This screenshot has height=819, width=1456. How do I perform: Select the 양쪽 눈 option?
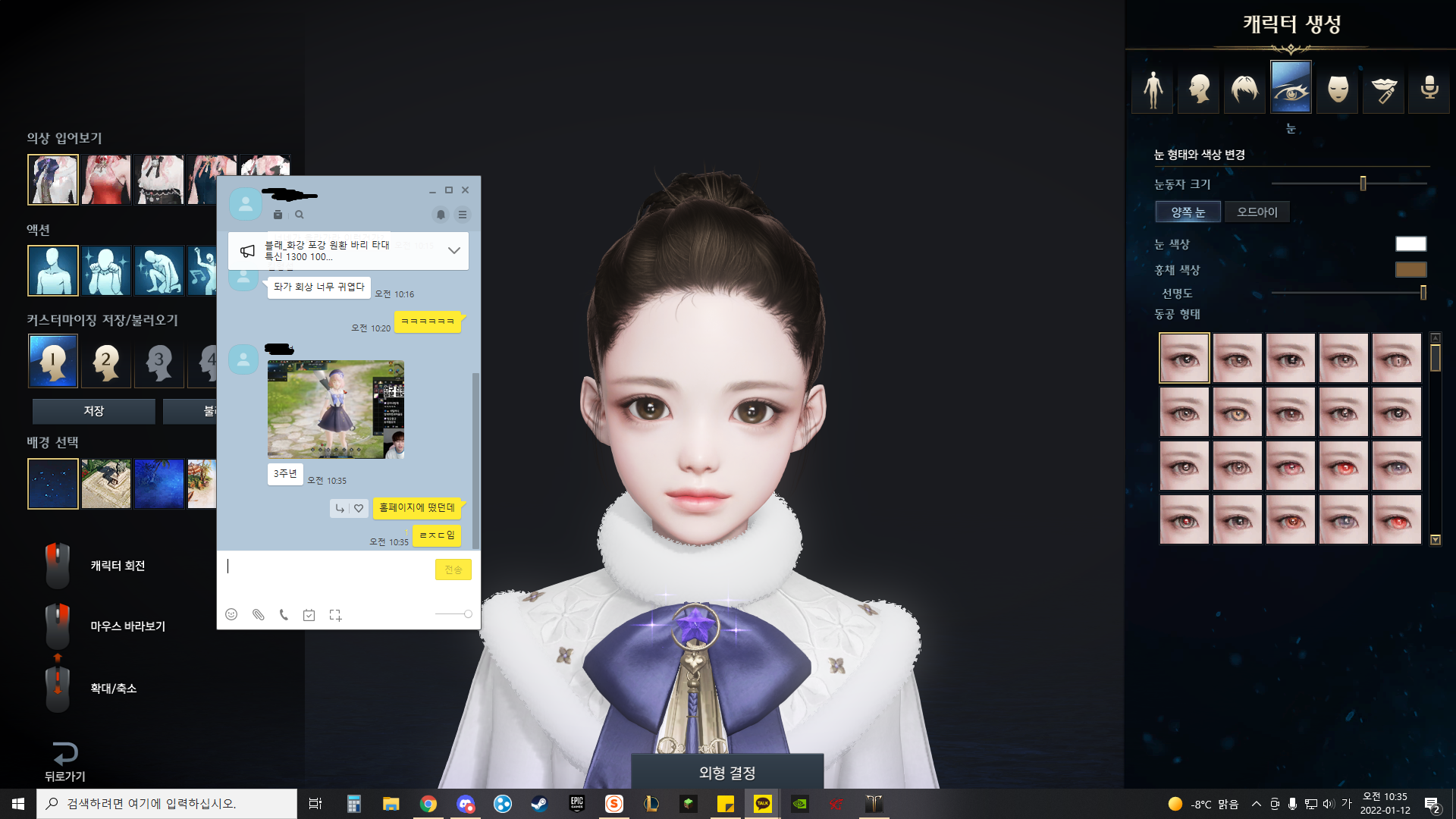[1188, 212]
